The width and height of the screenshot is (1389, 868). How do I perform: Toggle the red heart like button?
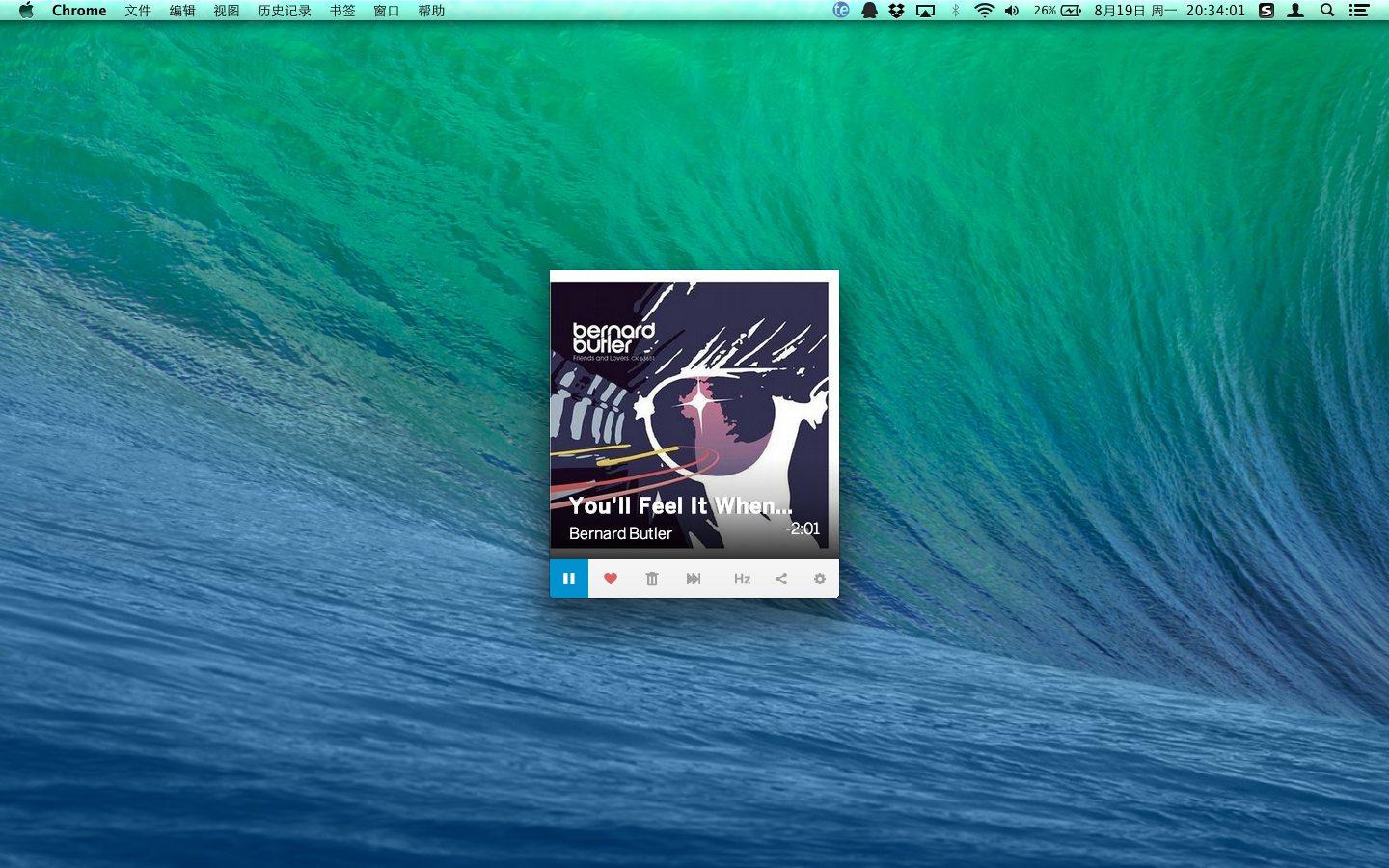pyautogui.click(x=611, y=579)
